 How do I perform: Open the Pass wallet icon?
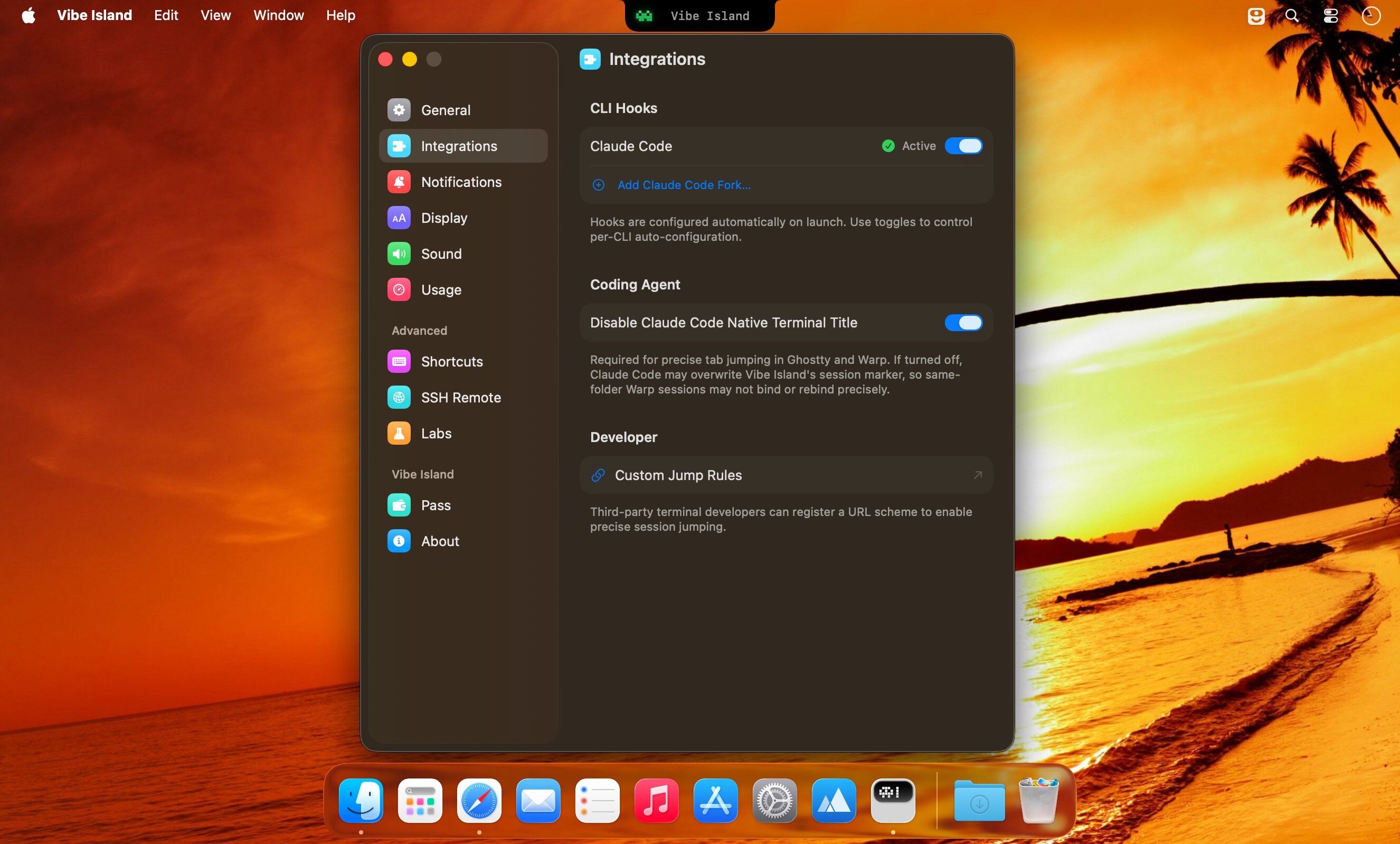click(x=399, y=505)
